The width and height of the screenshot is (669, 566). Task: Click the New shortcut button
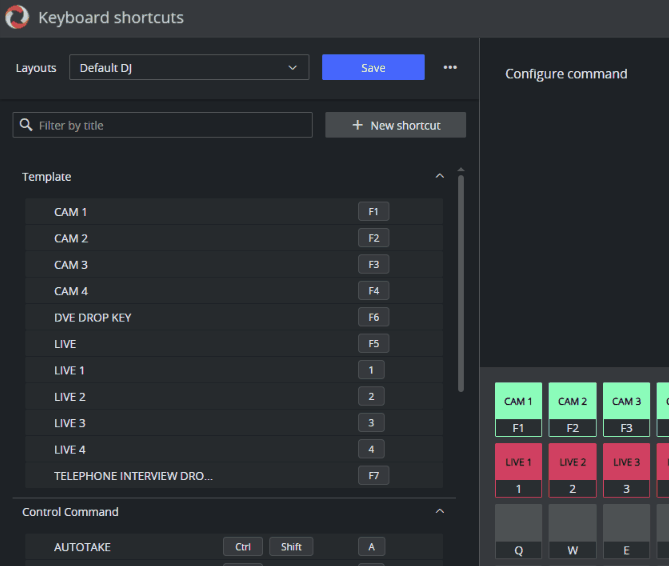(395, 126)
